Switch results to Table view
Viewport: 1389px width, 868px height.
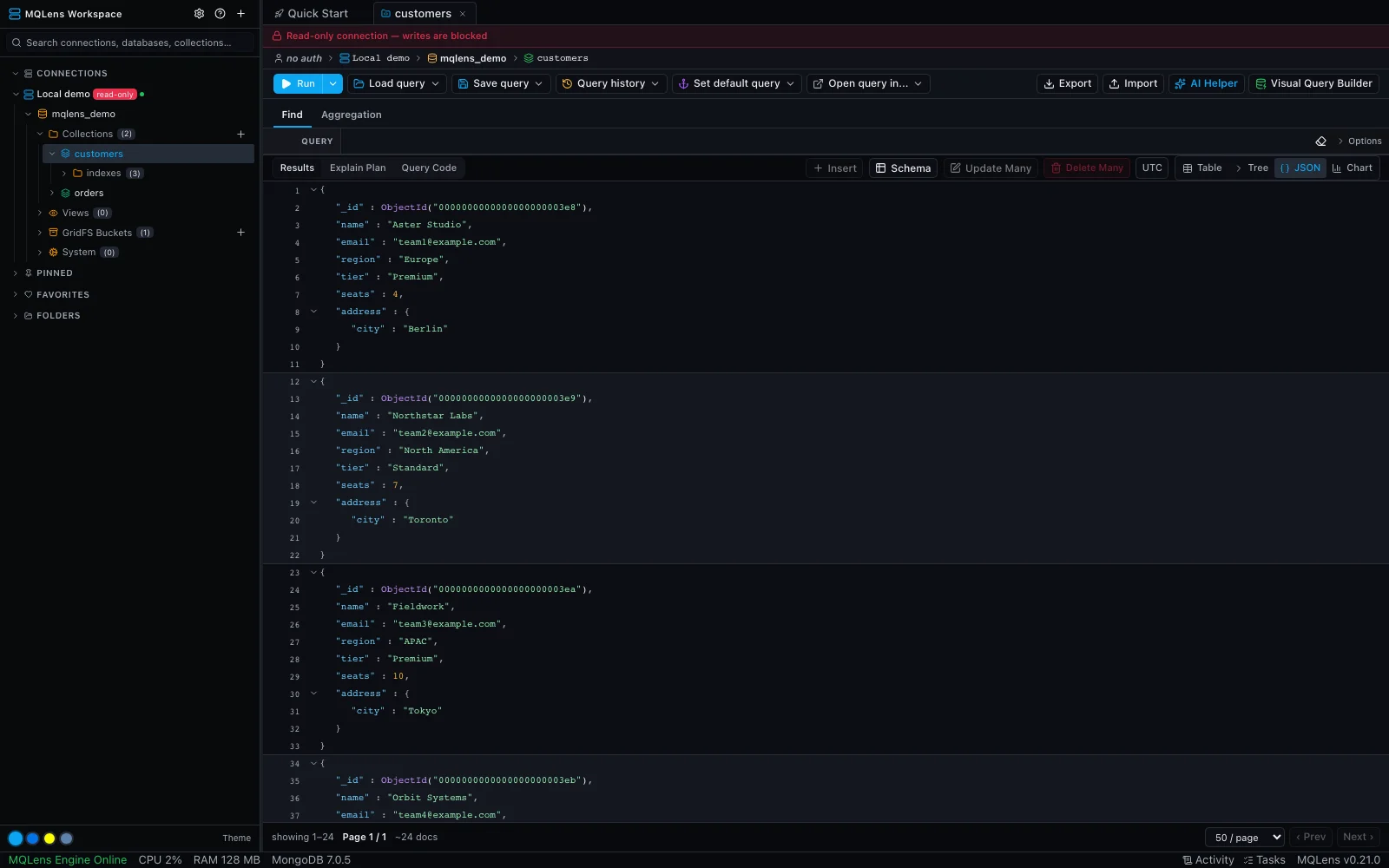coord(1202,168)
